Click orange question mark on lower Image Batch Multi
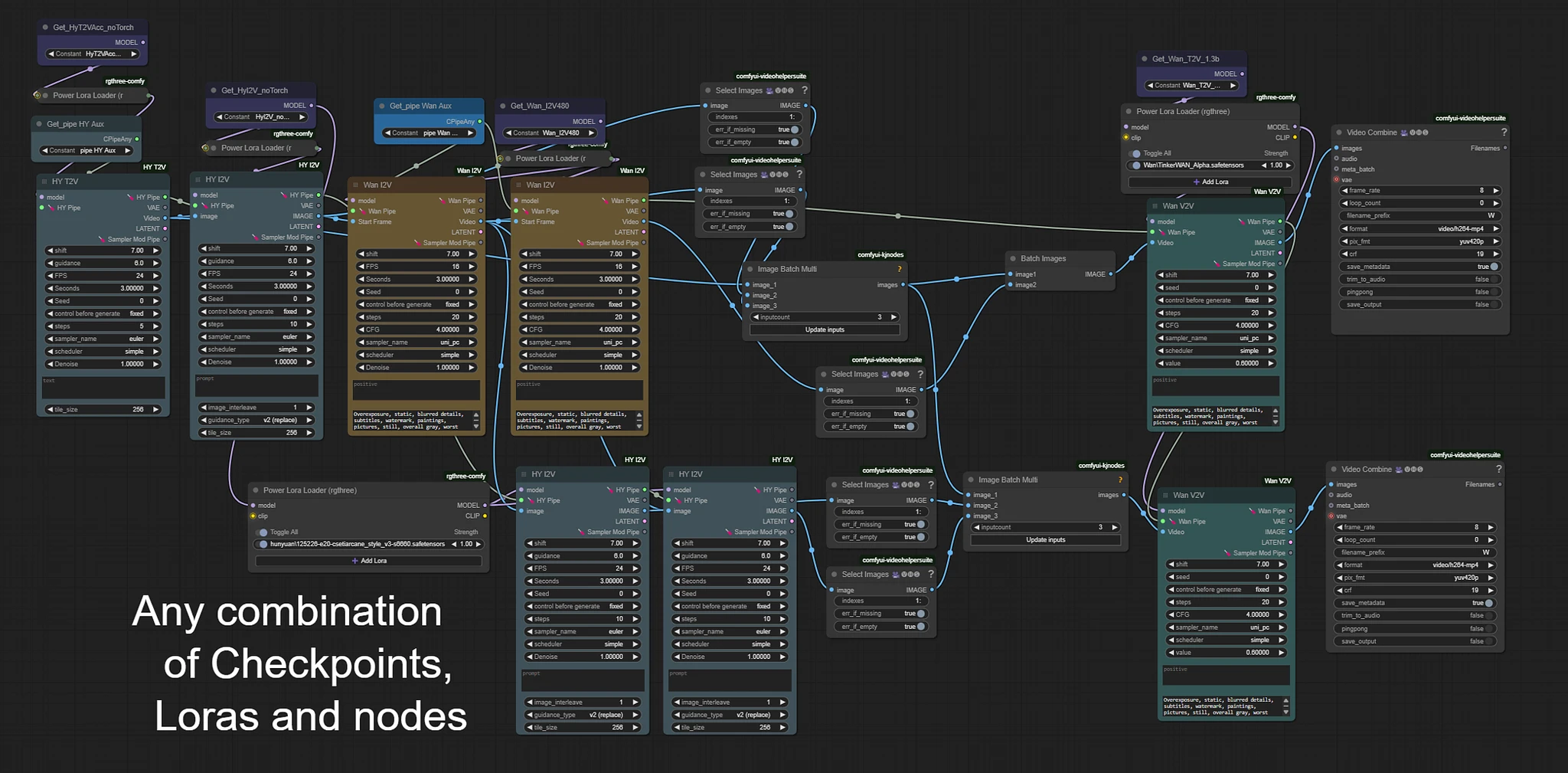1568x773 pixels. [x=1120, y=480]
